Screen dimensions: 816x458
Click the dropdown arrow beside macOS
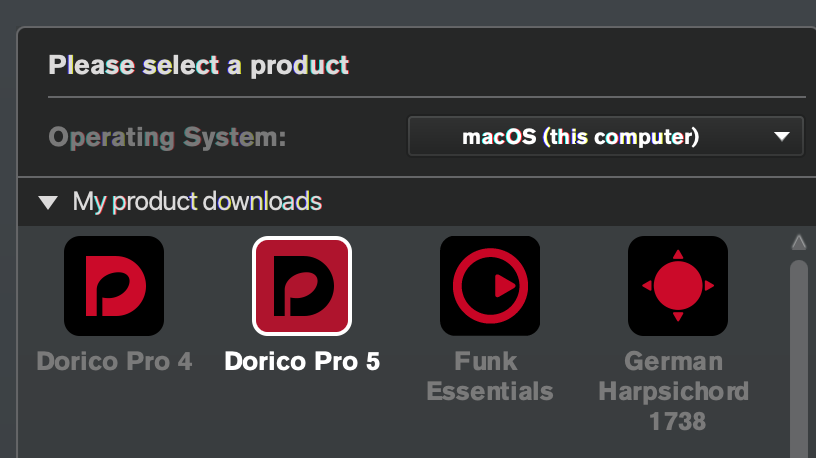tap(781, 137)
